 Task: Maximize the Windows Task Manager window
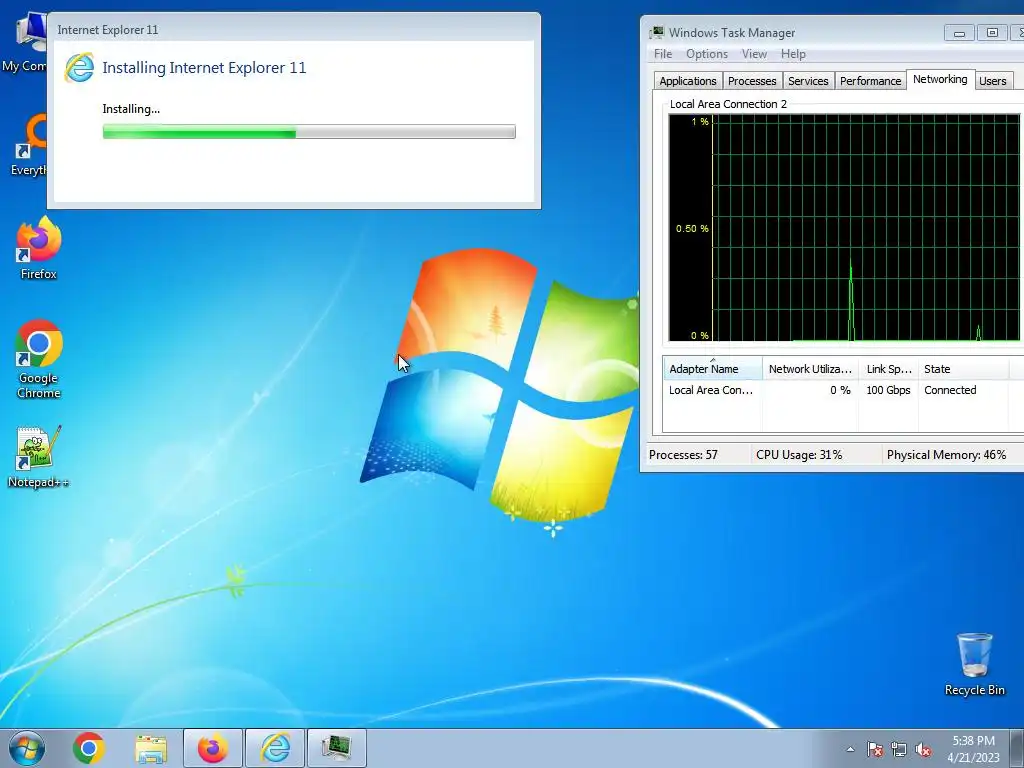(x=992, y=33)
